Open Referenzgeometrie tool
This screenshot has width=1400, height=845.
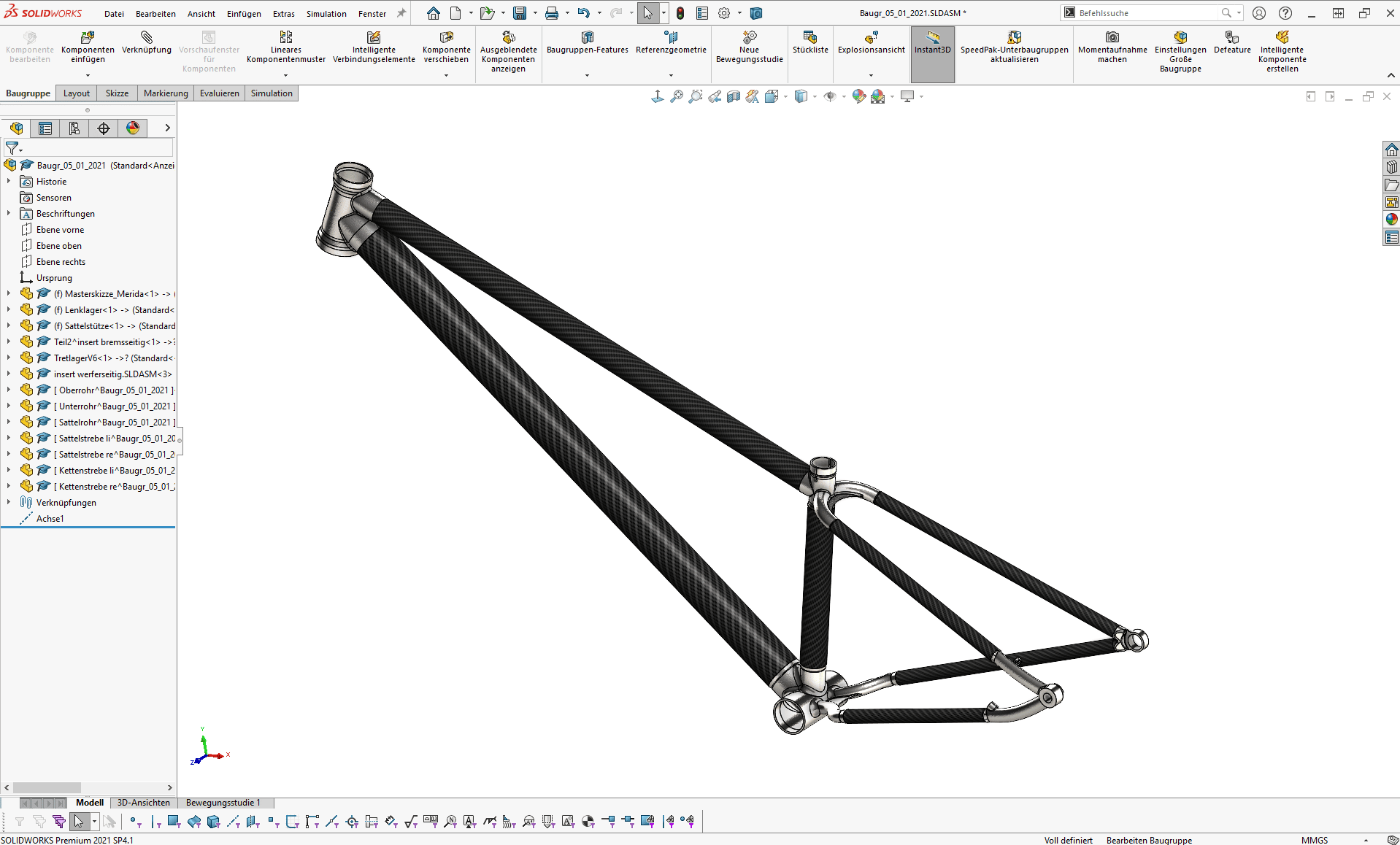click(671, 38)
